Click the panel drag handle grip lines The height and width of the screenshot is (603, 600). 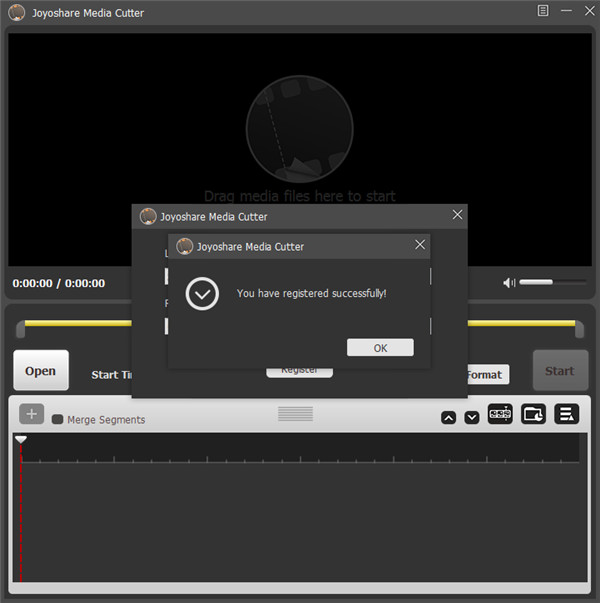pos(295,414)
